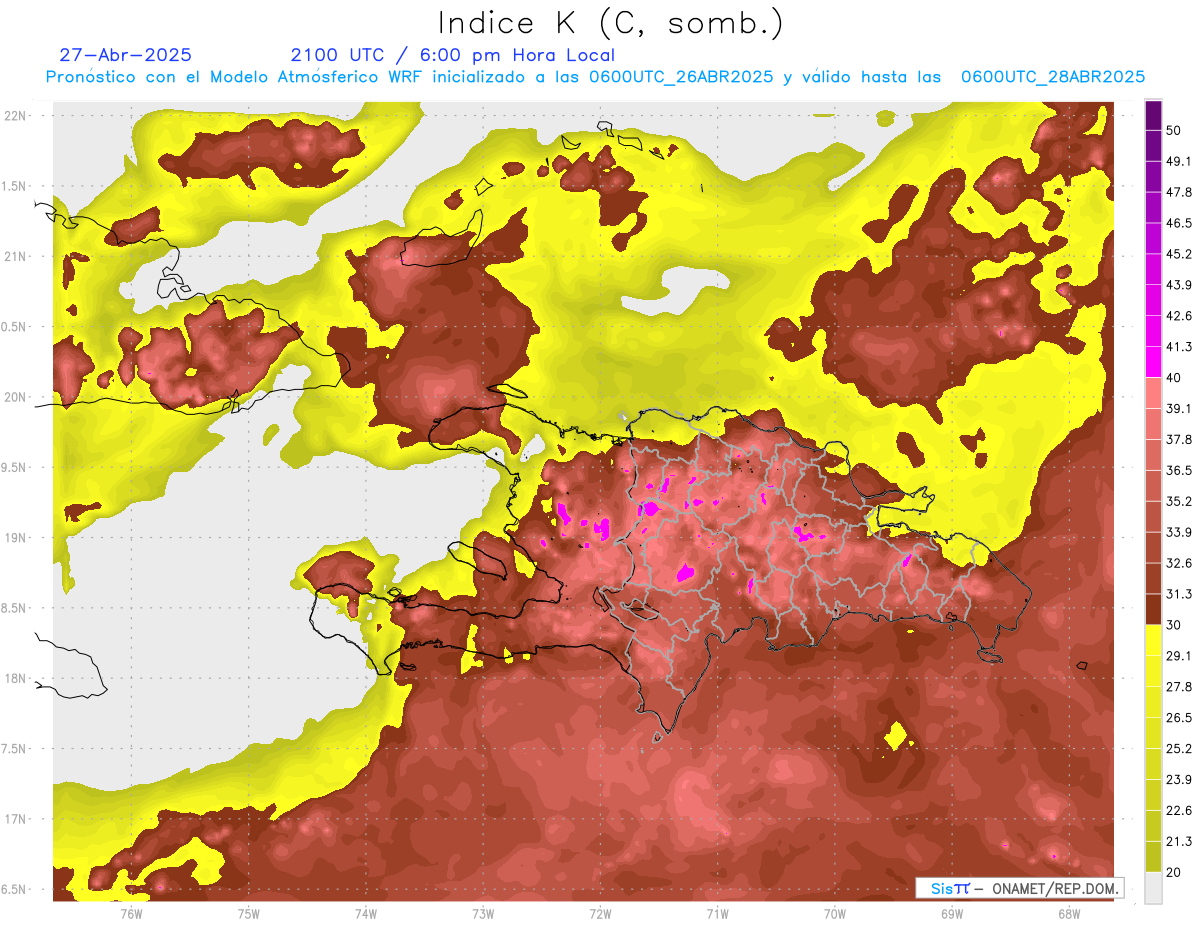Click the legend value "31.3"
Screen dimensions: 1200x927
[1179, 594]
